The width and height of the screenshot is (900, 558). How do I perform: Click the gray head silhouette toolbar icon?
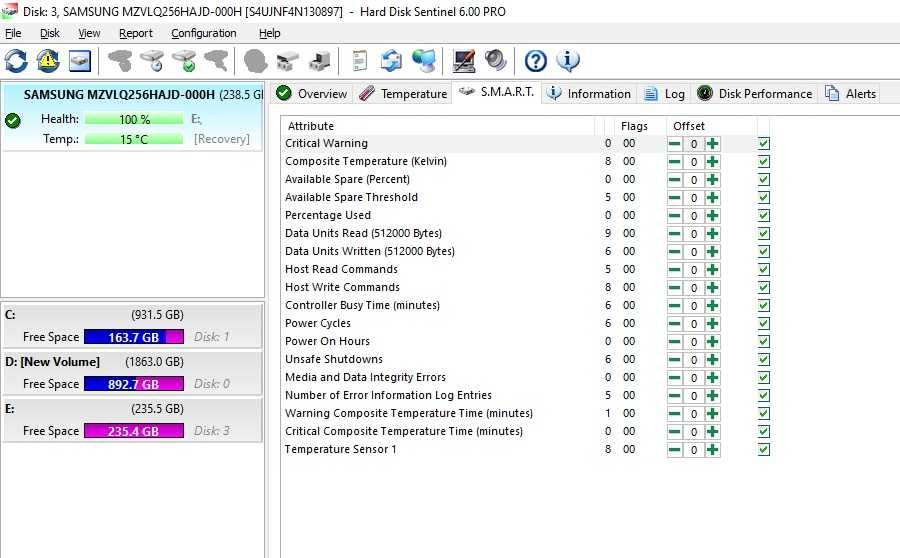(x=255, y=61)
